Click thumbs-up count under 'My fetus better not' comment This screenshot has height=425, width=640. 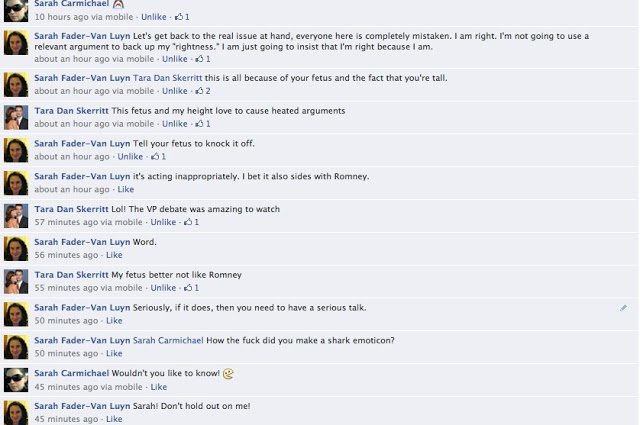point(191,288)
